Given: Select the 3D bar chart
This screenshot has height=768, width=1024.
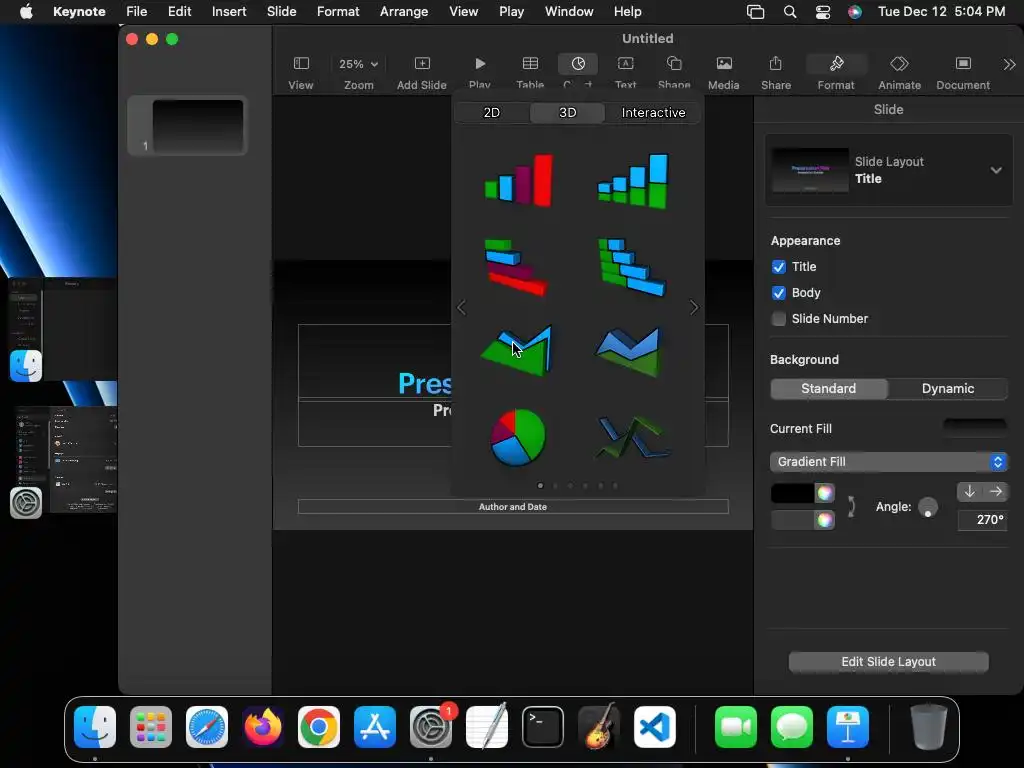Looking at the screenshot, I should (x=517, y=266).
